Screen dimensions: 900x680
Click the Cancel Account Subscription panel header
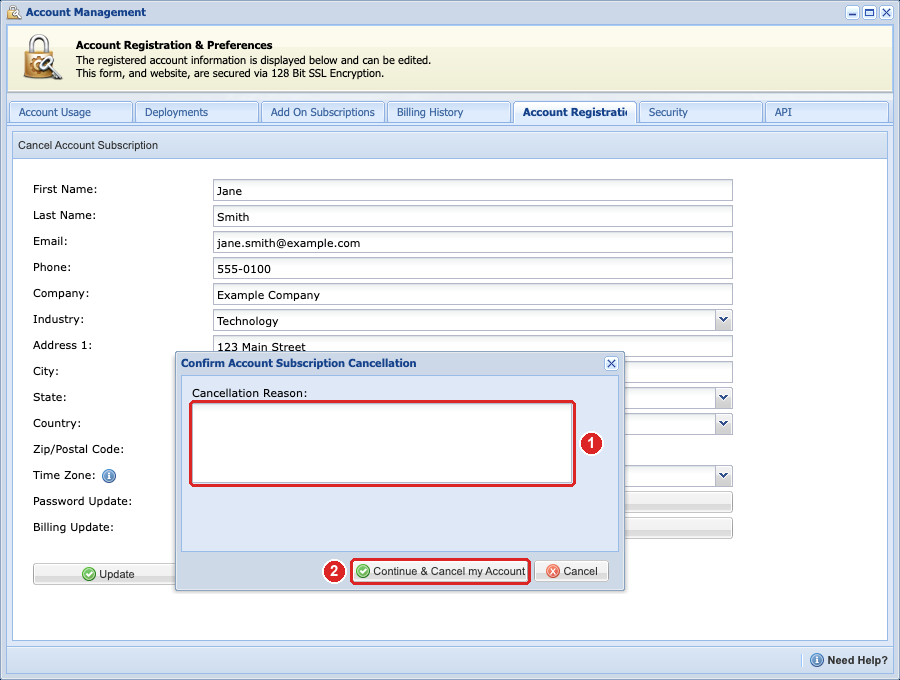pos(450,145)
